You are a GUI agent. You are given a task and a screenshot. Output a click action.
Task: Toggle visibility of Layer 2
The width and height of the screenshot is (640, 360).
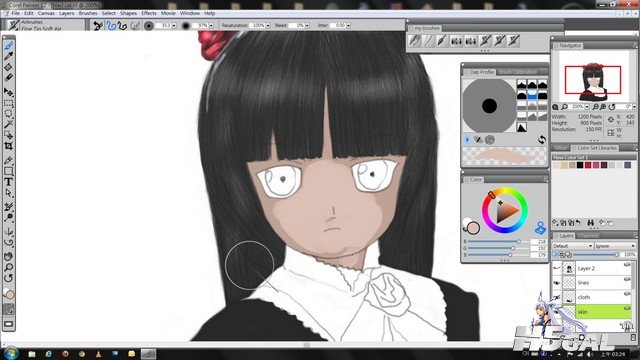556,268
